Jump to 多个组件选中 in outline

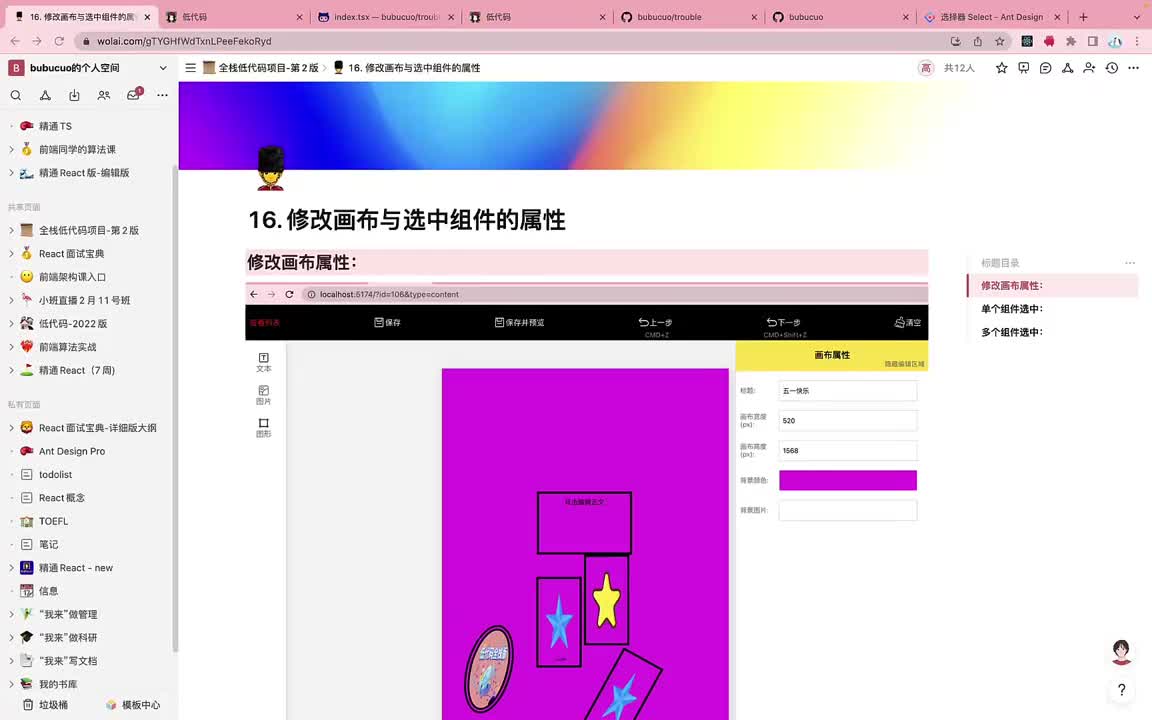[x=1012, y=332]
